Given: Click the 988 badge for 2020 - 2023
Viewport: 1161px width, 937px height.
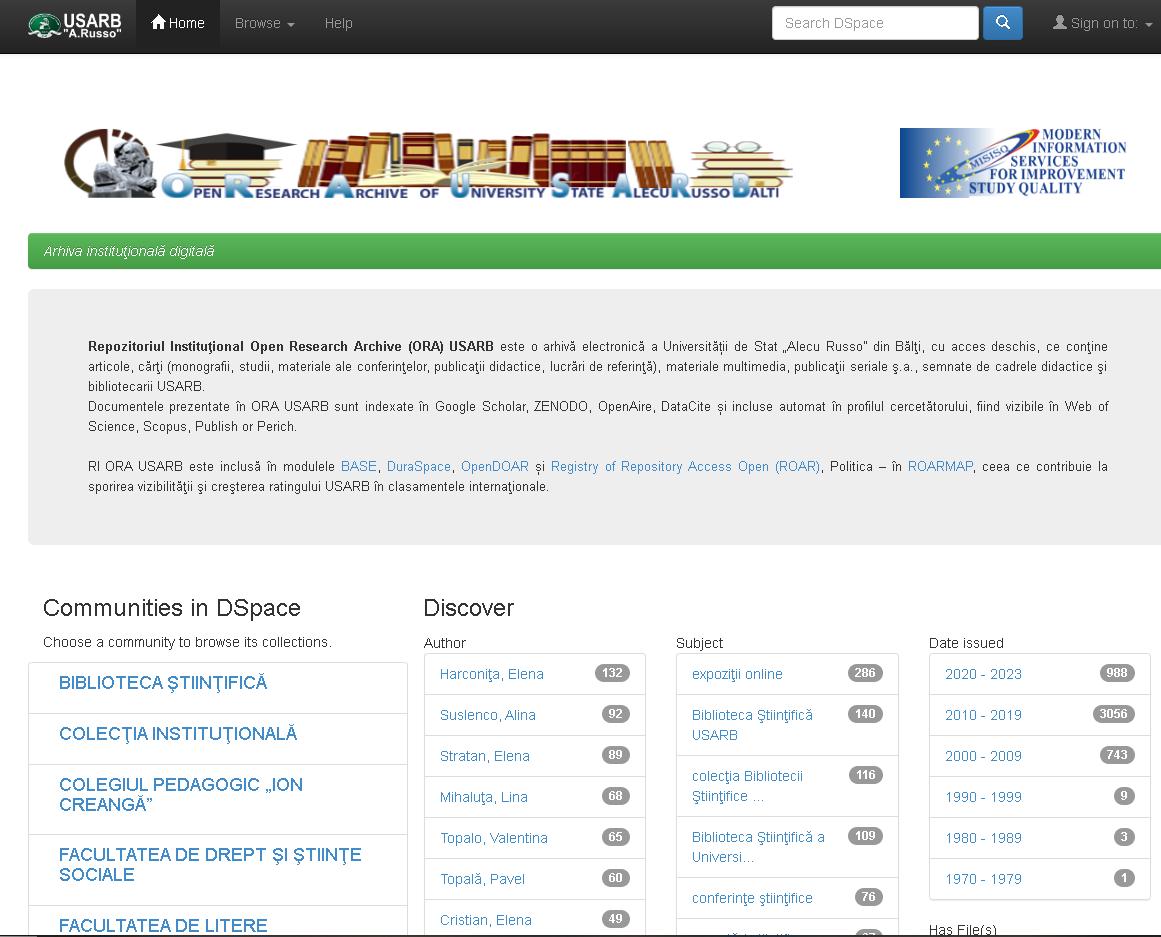Looking at the screenshot, I should [1117, 673].
